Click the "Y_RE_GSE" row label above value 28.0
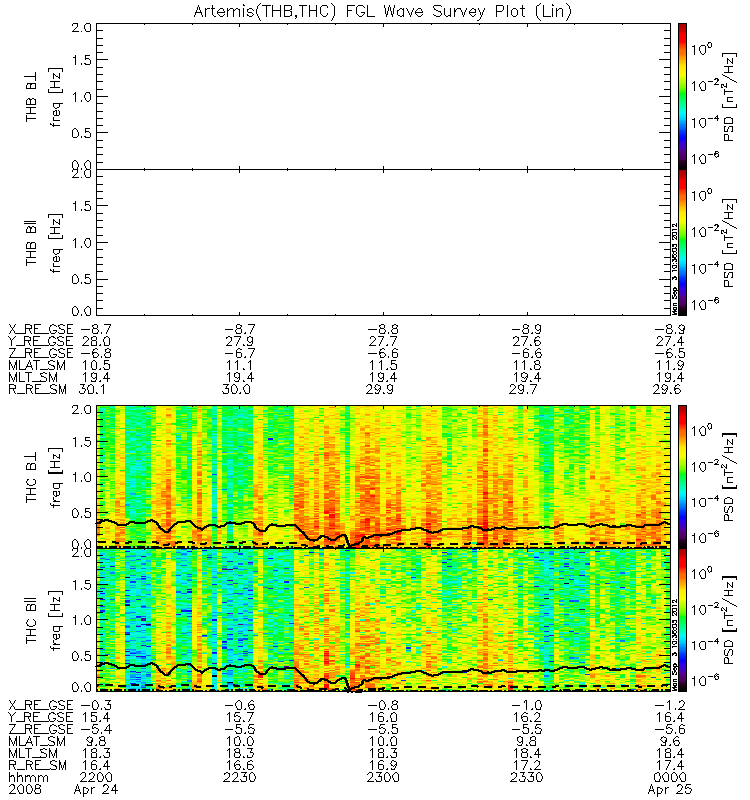Viewport: 750px width, 800px height. (x=40, y=341)
